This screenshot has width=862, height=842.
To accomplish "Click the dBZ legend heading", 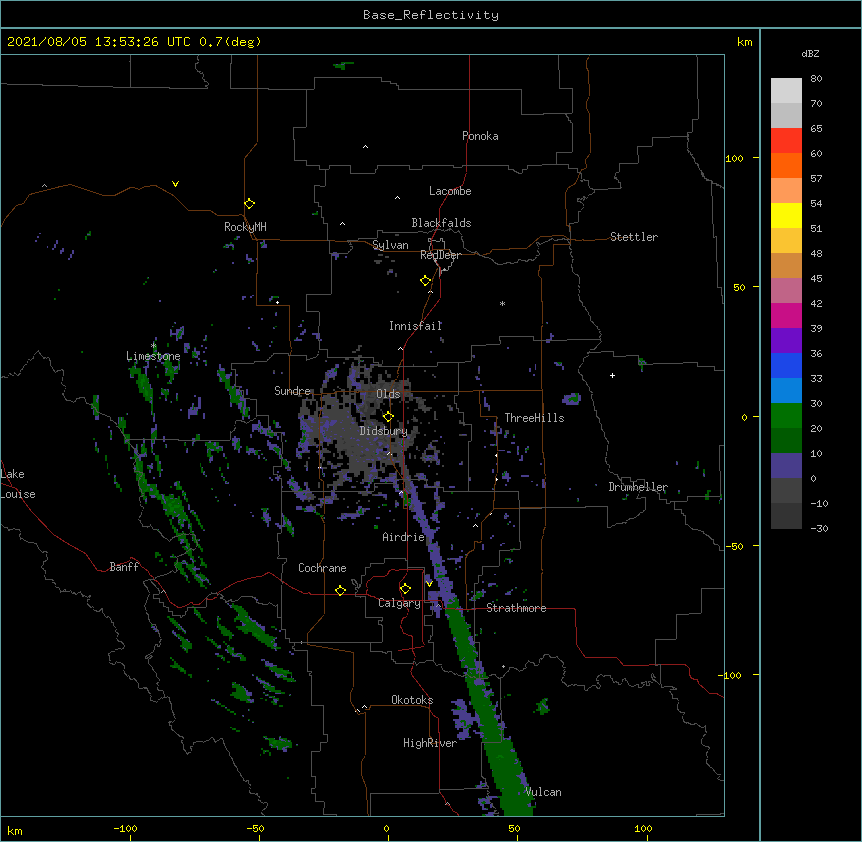I will 810,53.
